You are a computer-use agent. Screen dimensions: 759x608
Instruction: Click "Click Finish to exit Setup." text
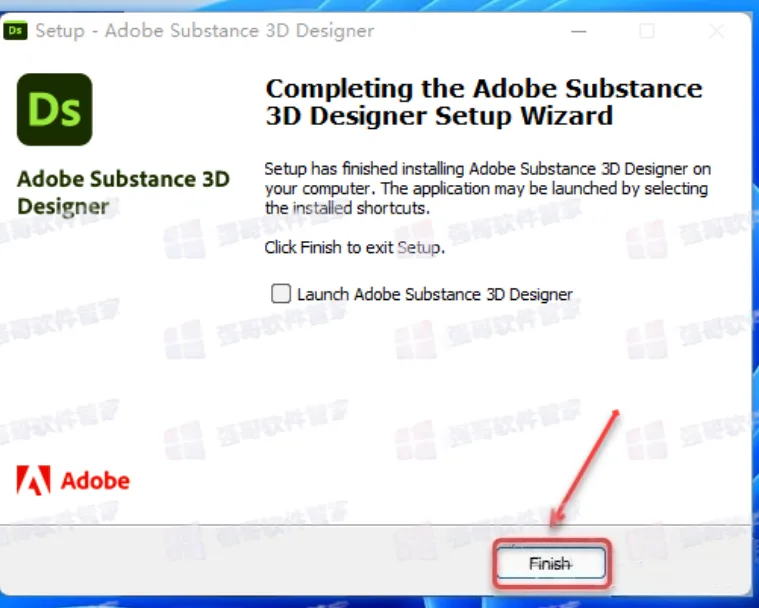pyautogui.click(x=354, y=247)
